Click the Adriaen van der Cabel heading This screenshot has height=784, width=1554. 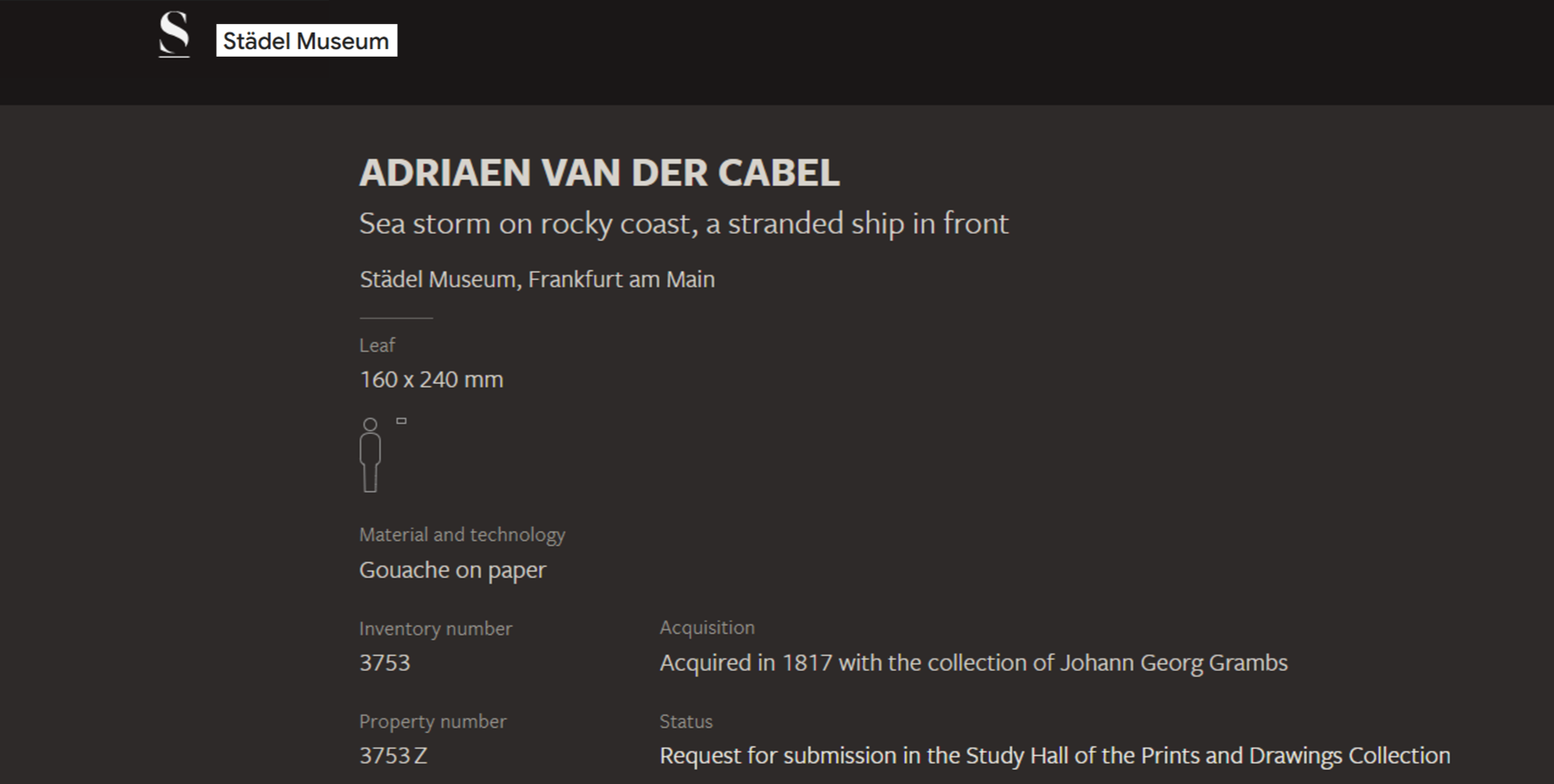[x=599, y=173]
